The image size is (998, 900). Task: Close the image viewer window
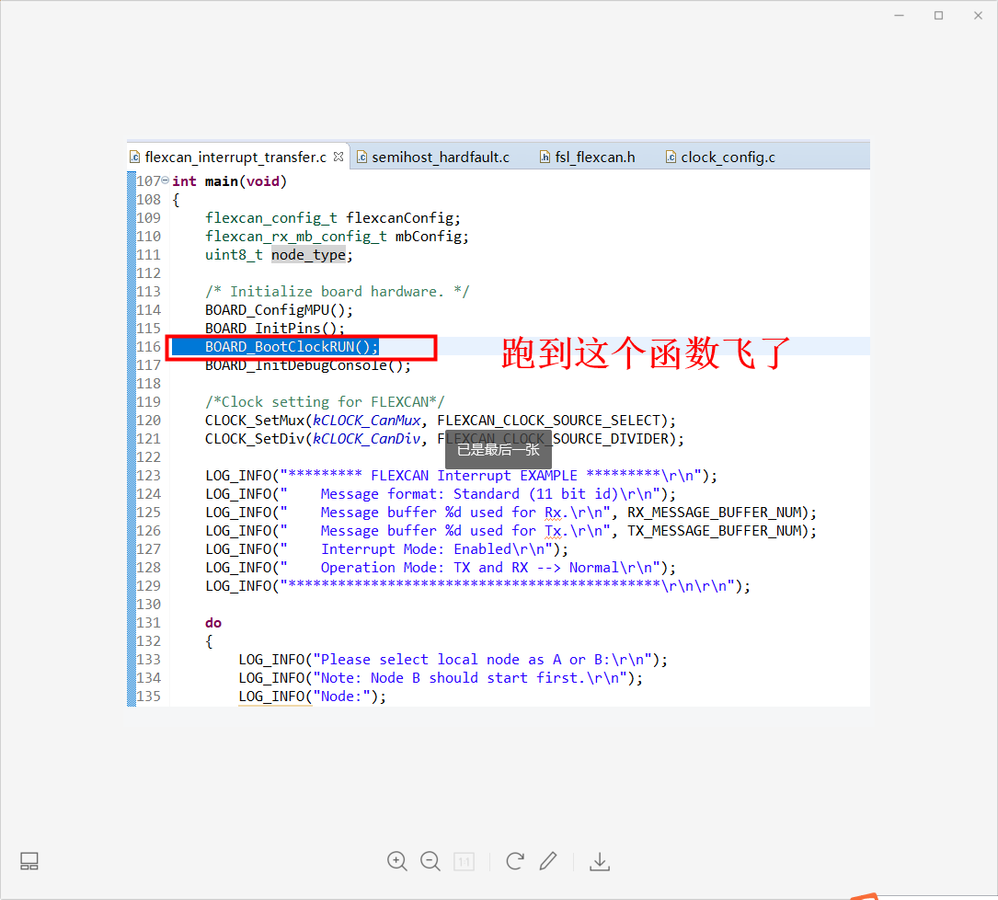(x=978, y=15)
